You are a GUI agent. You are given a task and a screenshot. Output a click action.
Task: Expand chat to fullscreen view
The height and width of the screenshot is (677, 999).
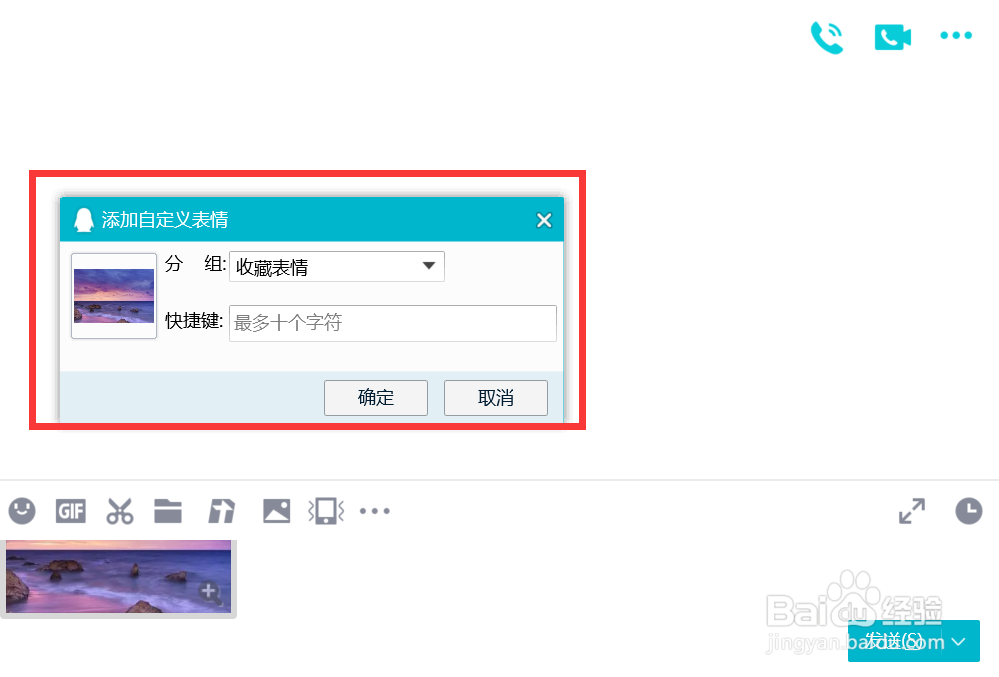pyautogui.click(x=912, y=511)
